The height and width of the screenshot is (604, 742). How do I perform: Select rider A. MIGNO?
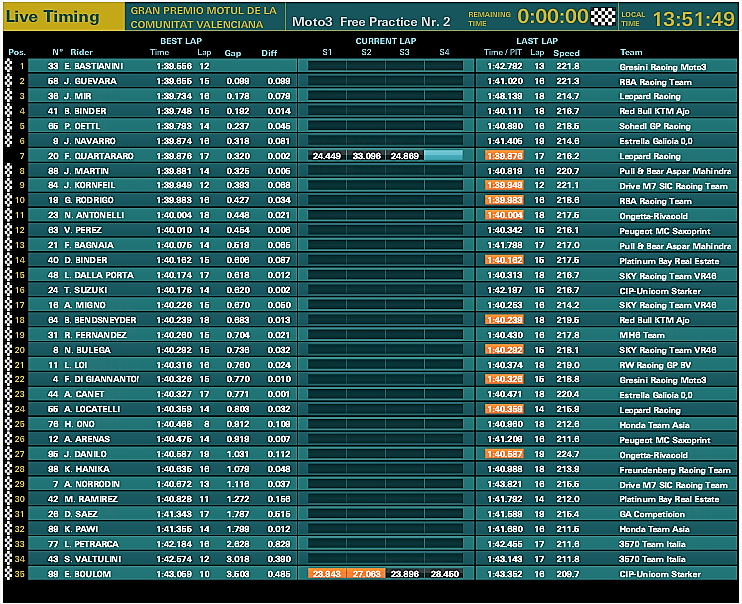85,305
